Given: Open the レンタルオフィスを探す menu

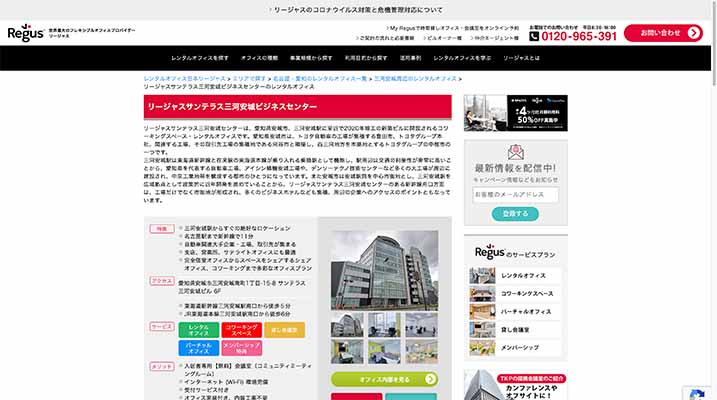Looking at the screenshot, I should [x=200, y=58].
